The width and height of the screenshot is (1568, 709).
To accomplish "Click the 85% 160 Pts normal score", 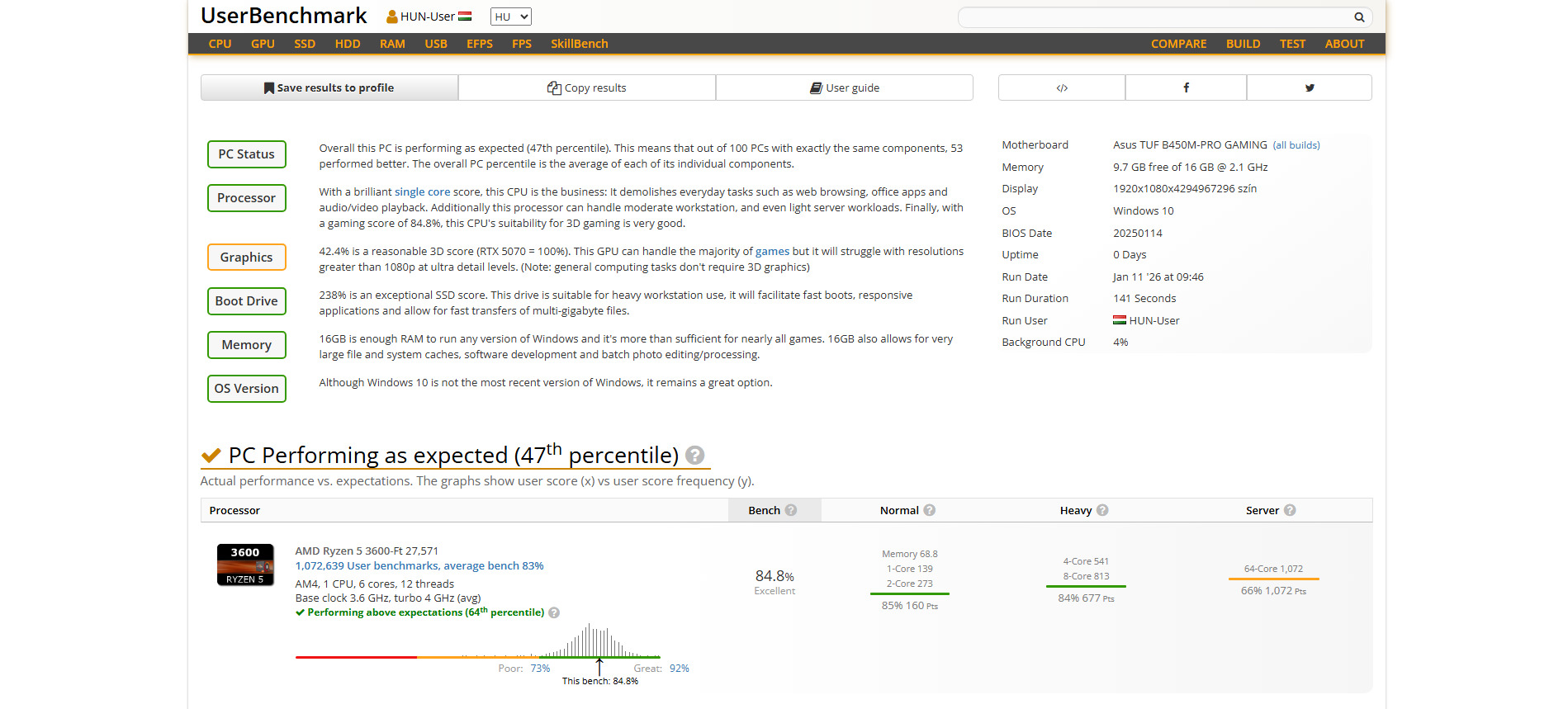I will click(910, 606).
